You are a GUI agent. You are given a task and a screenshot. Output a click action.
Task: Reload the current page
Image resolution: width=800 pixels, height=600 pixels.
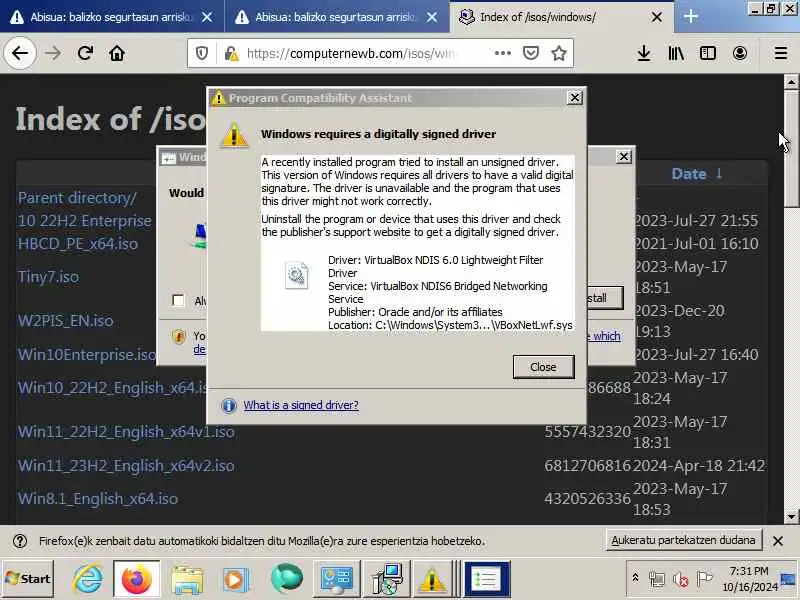point(85,53)
